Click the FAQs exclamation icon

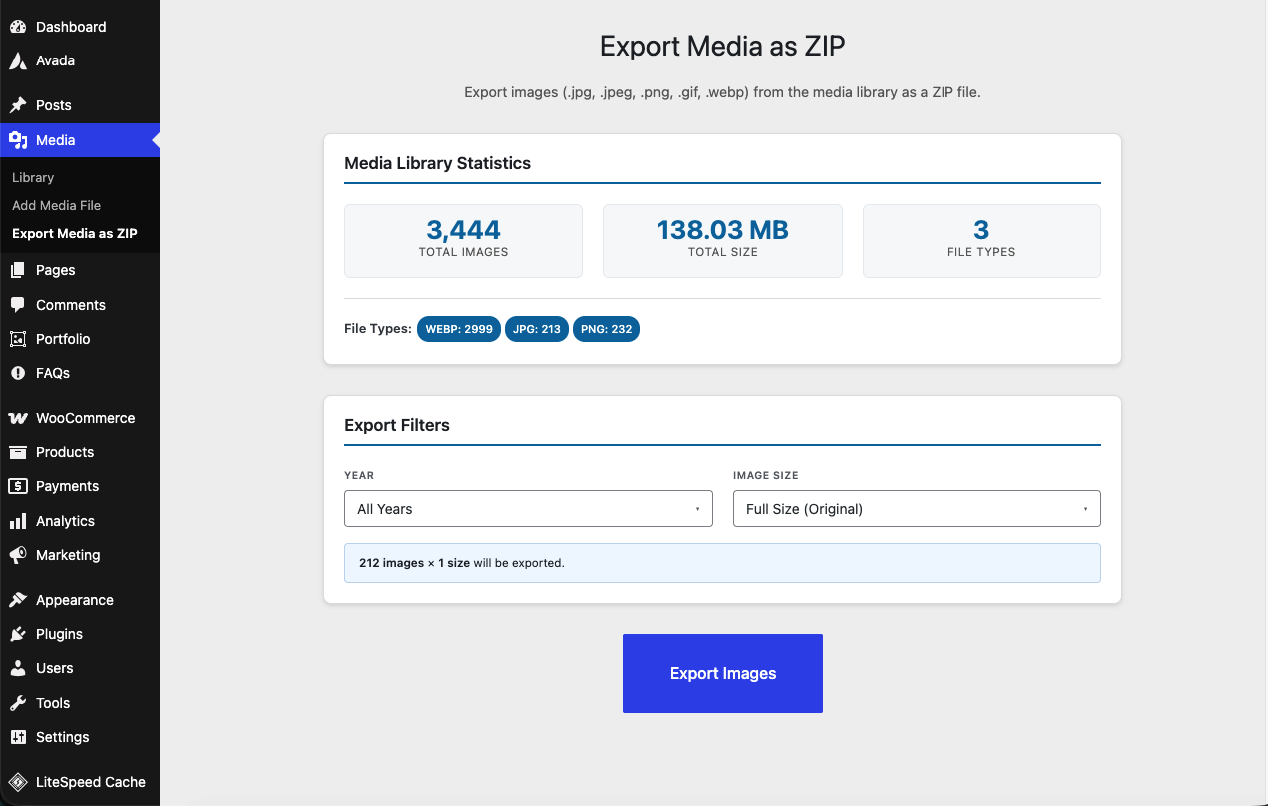pyautogui.click(x=18, y=373)
